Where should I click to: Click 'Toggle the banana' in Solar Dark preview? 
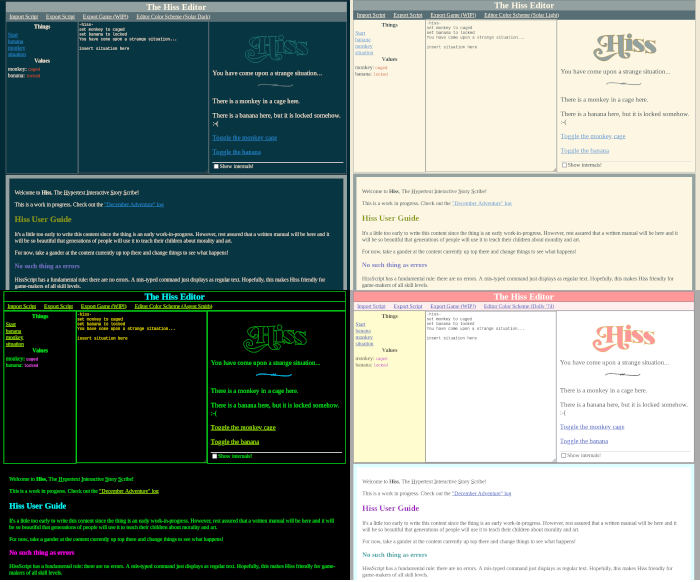click(237, 152)
